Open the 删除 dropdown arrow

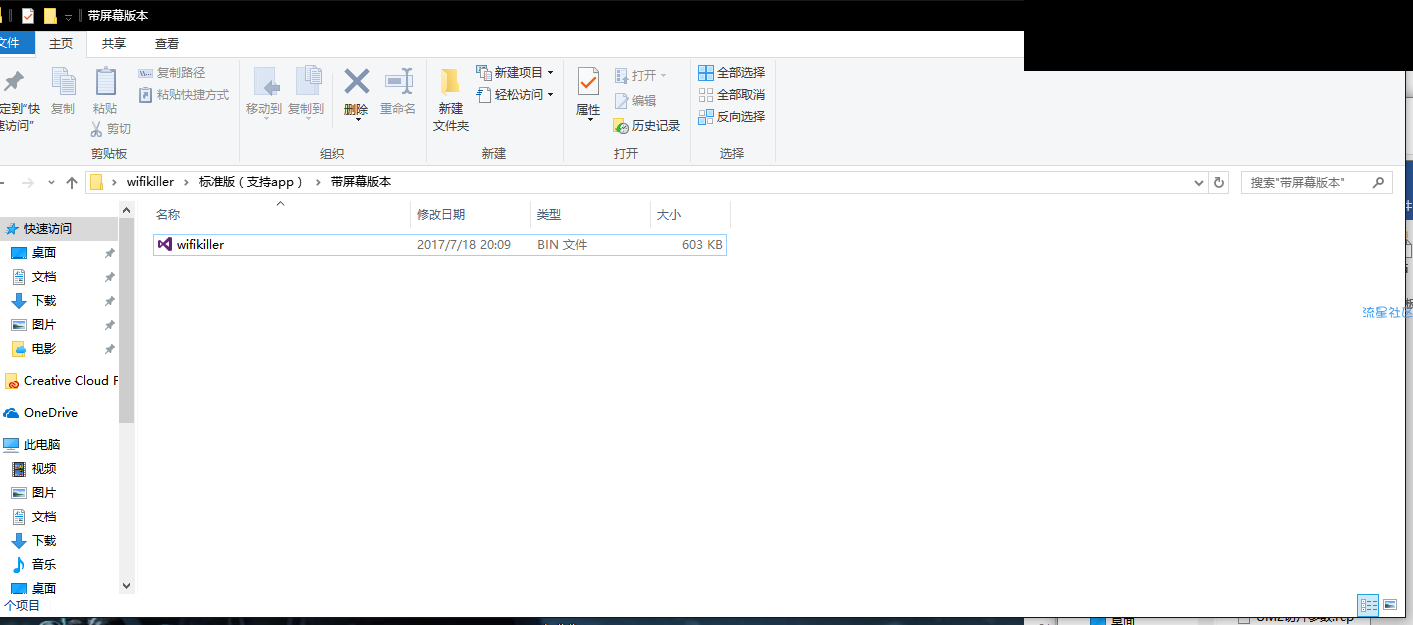358,121
